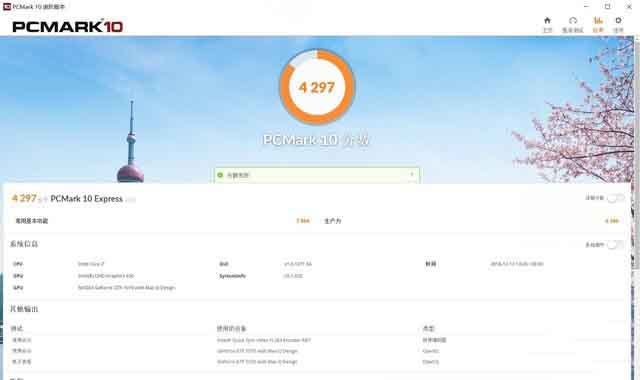
Task: Open the Results bar-chart icon tab
Action: point(598,21)
